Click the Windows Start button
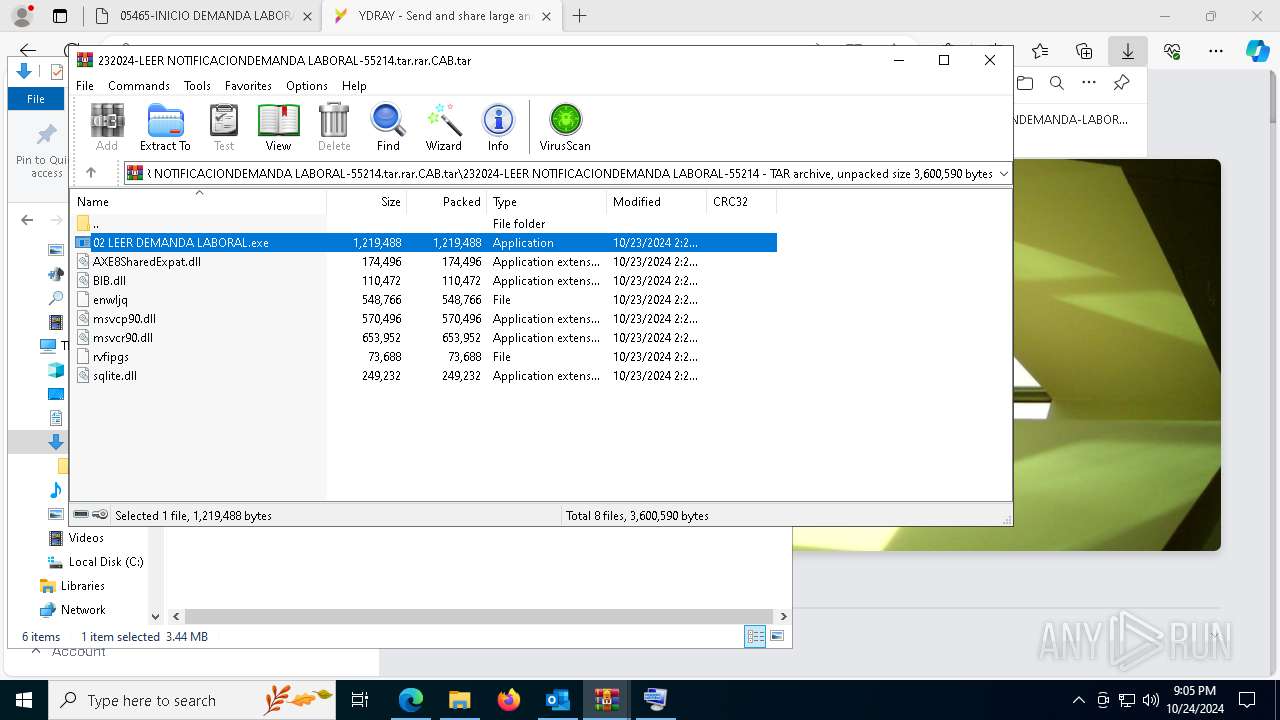 point(24,700)
